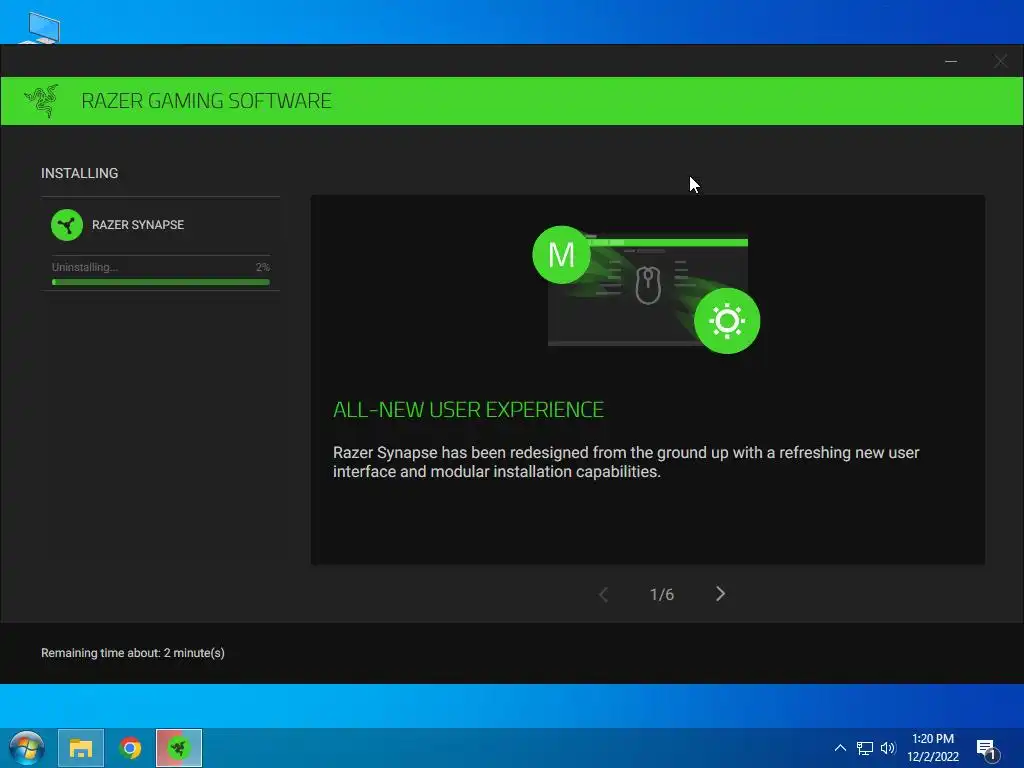The image size is (1024, 768).
Task: Select the Razer Synapse module icon
Action: click(x=67, y=225)
